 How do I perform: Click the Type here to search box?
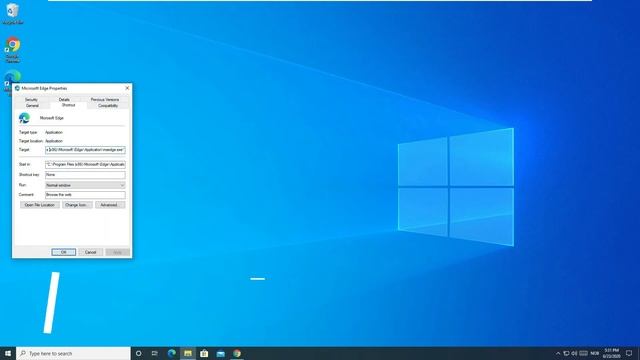tap(73, 353)
